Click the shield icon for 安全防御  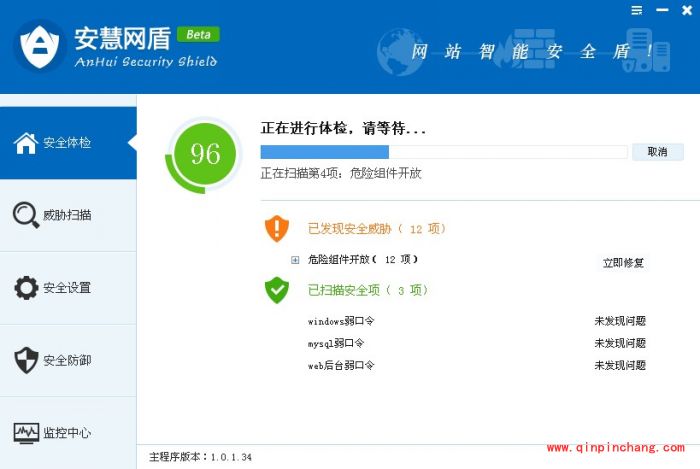pyautogui.click(x=26, y=360)
